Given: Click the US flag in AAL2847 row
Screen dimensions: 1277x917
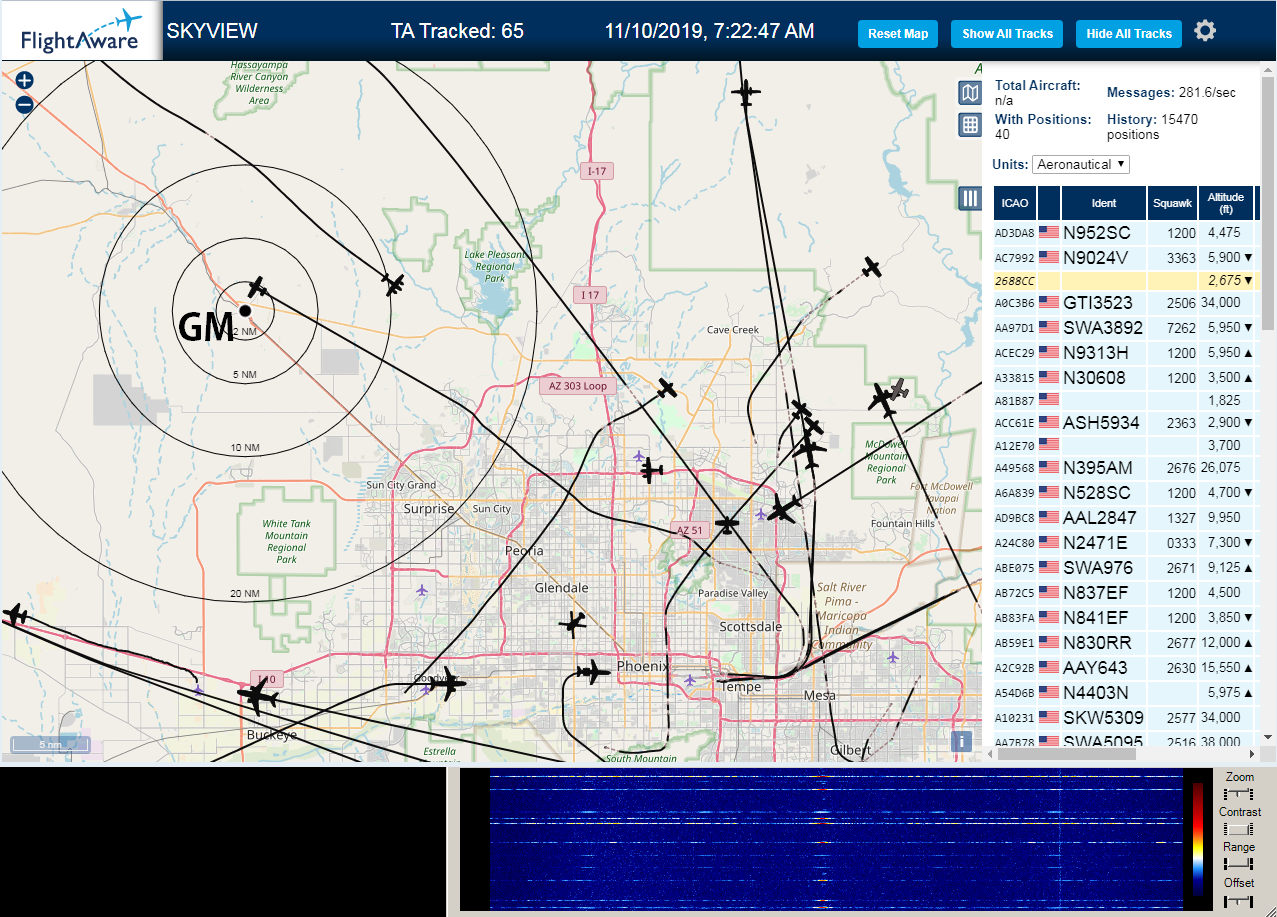Looking at the screenshot, I should tap(1049, 517).
